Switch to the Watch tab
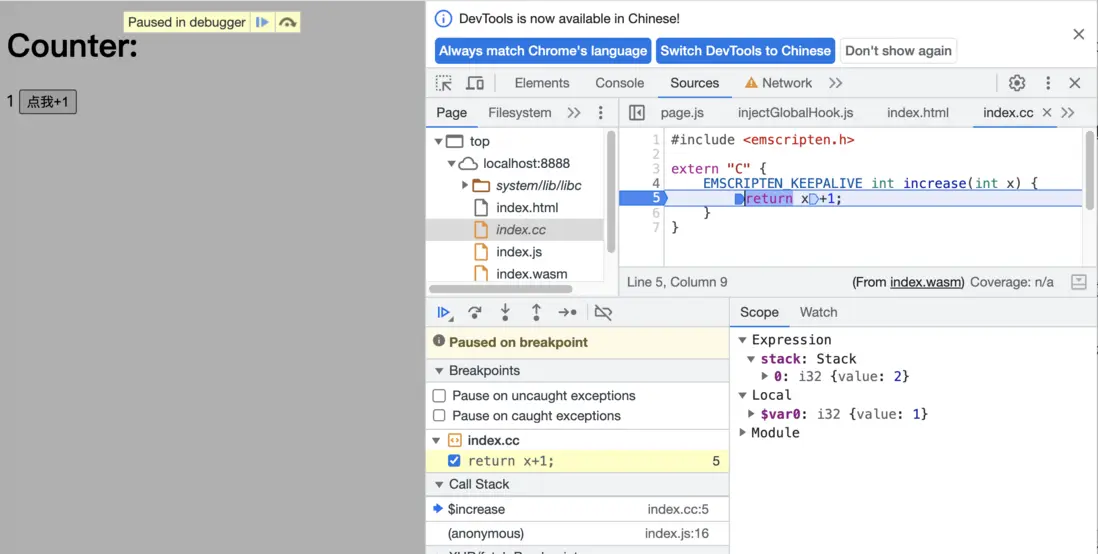The image size is (1098, 554). pyautogui.click(x=818, y=312)
